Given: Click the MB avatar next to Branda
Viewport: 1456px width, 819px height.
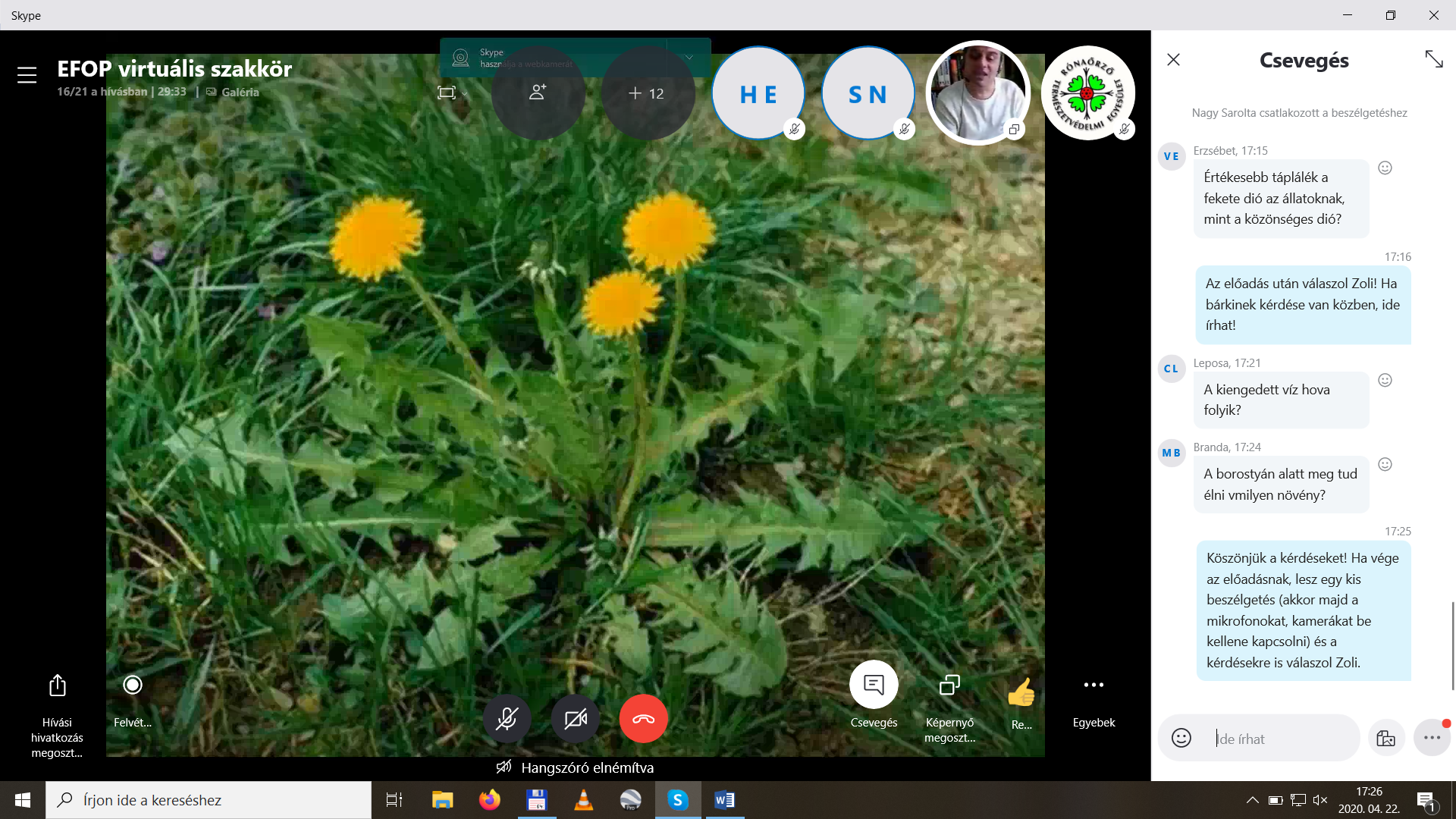Looking at the screenshot, I should coord(1172,453).
